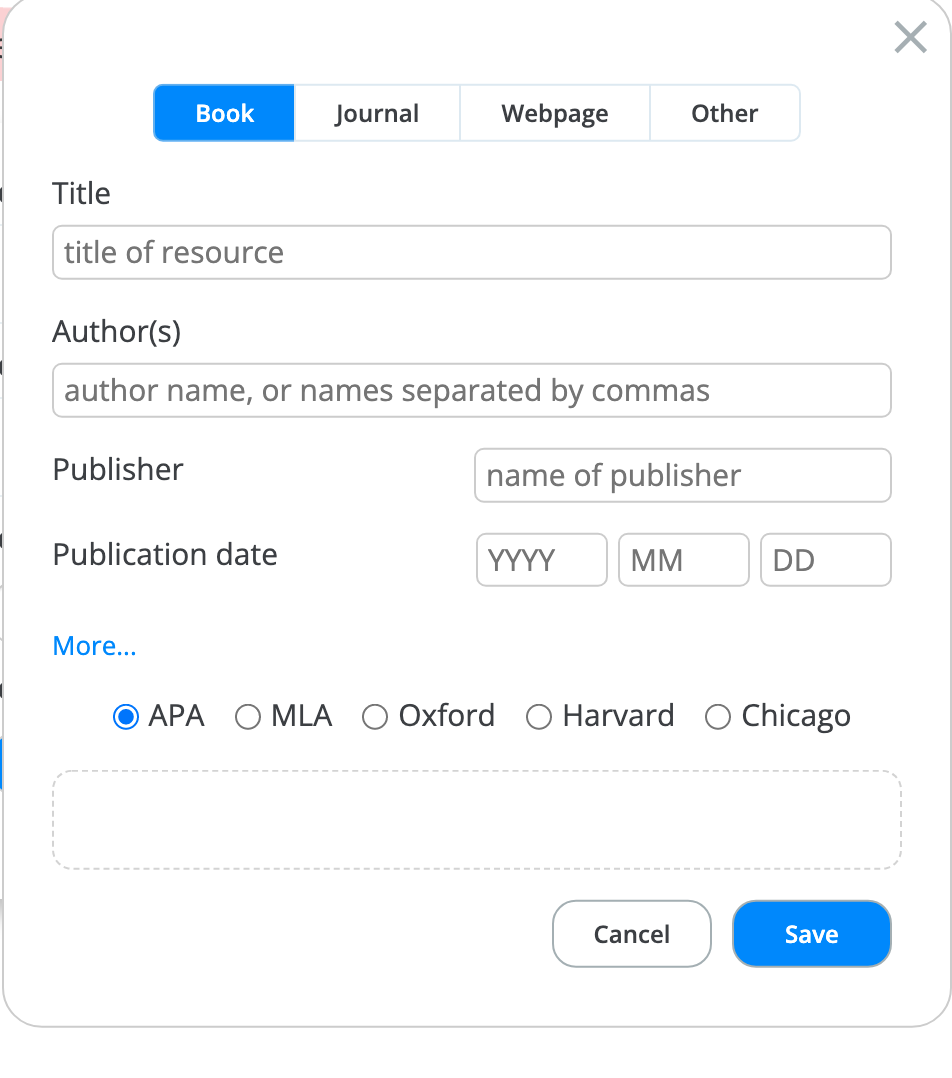Click the YYYY publication year field
This screenshot has width=952, height=1078.
[x=541, y=560]
